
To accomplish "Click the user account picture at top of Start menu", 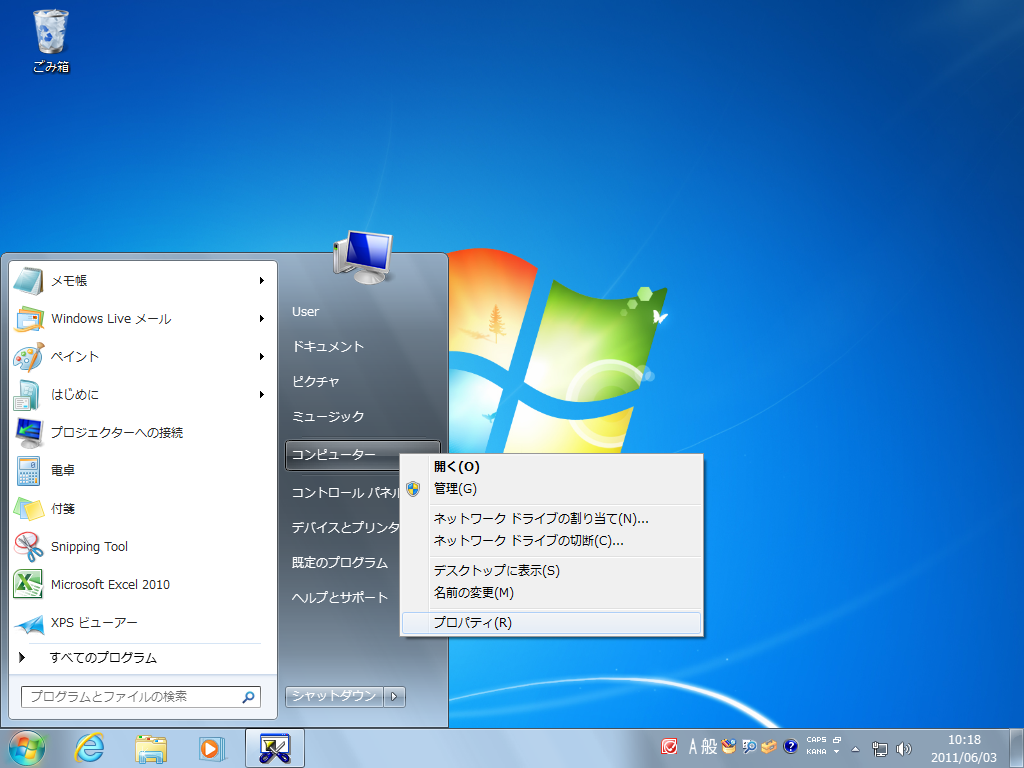I will [362, 256].
